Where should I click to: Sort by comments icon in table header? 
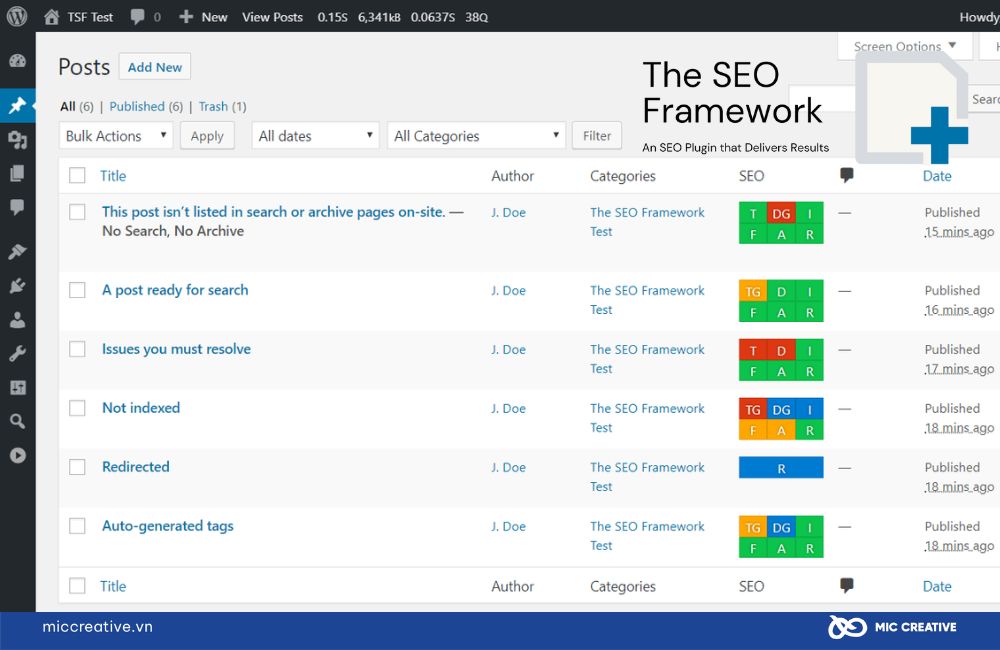point(846,175)
